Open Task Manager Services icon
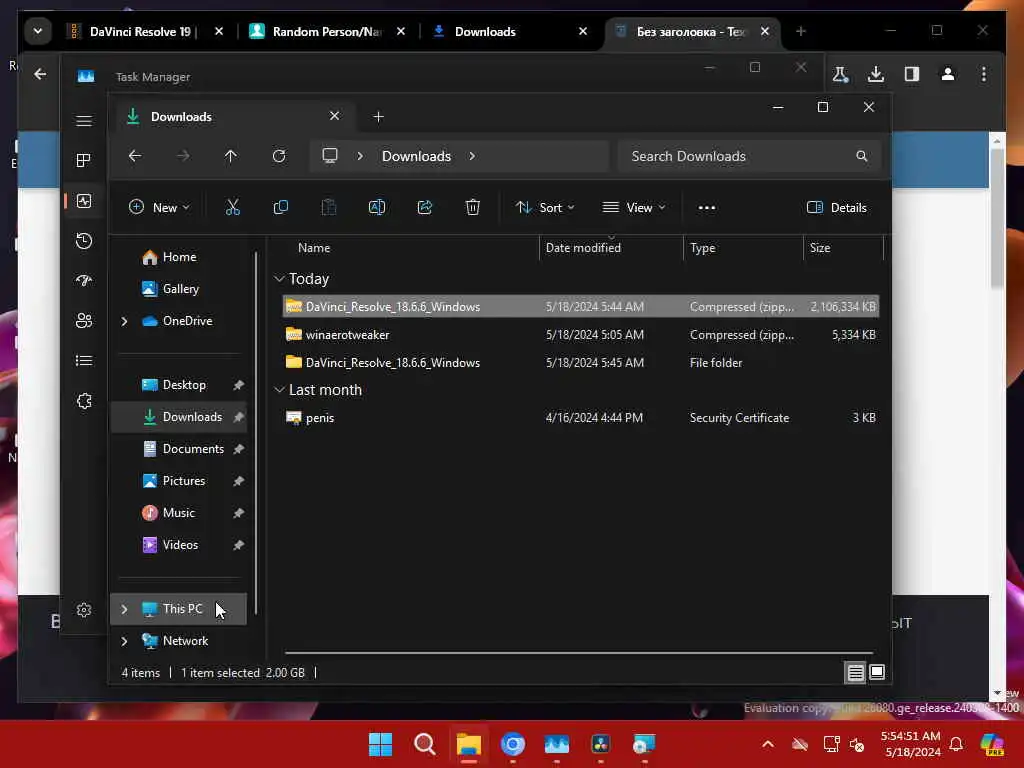 point(84,401)
